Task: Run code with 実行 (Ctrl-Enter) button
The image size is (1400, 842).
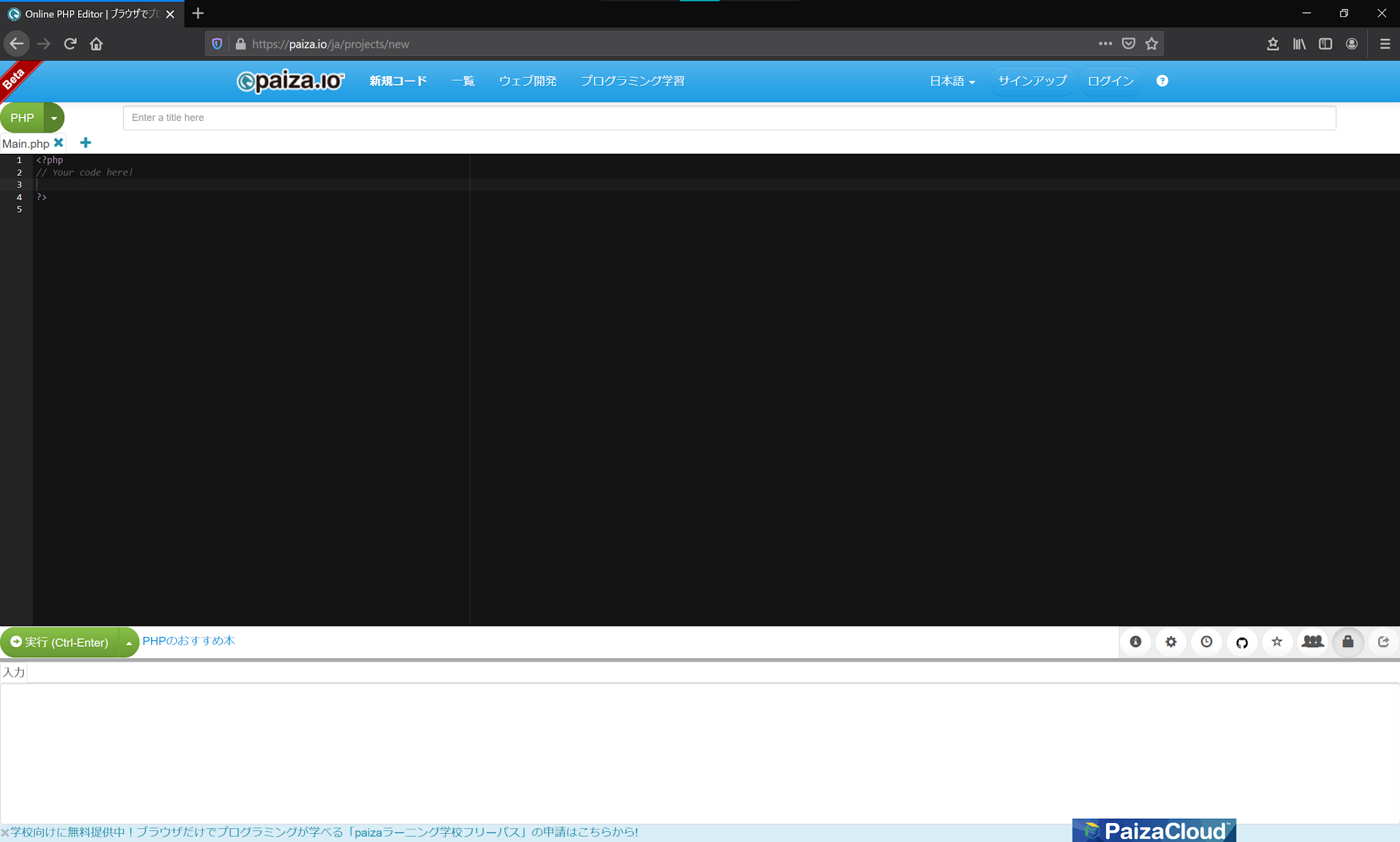Action: [59, 642]
